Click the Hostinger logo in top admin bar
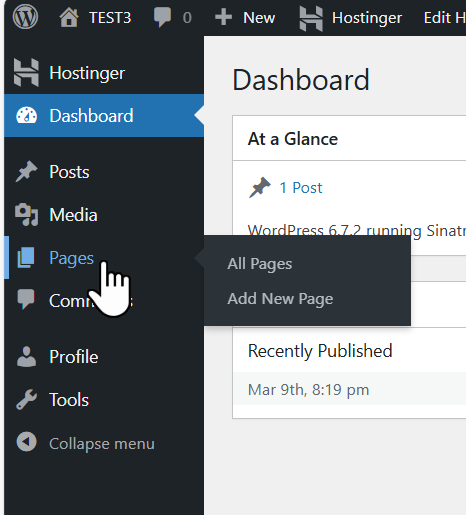This screenshot has width=466, height=515. coord(311,19)
